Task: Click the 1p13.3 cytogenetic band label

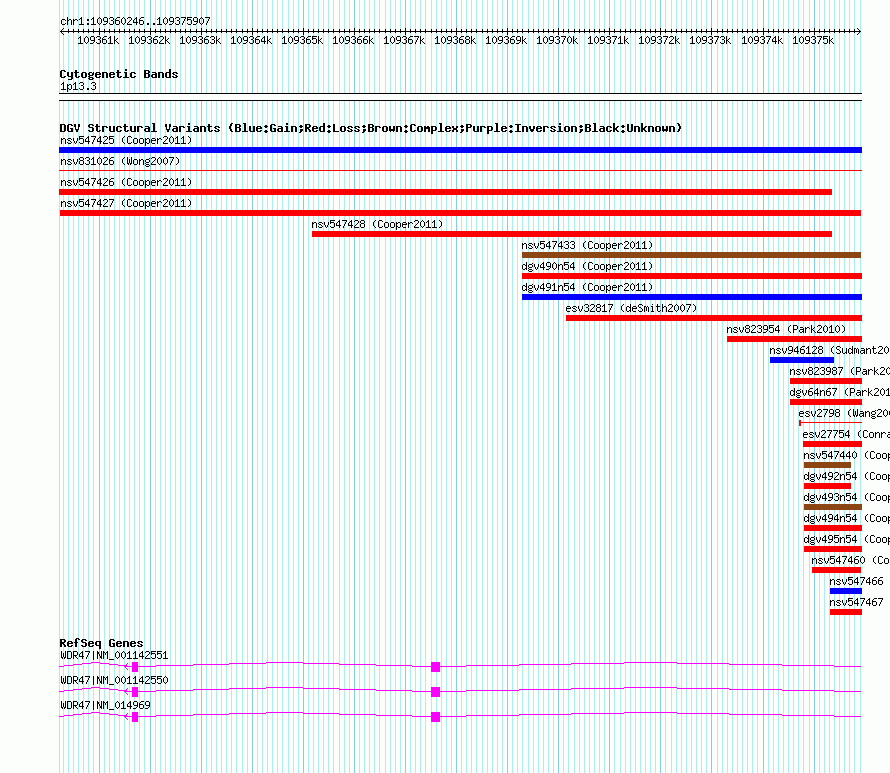Action: click(78, 86)
